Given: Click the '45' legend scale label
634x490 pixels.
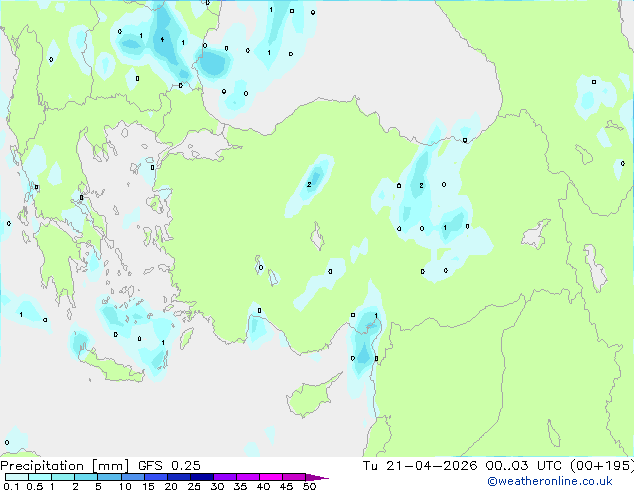Looking at the screenshot, I should point(287,486).
